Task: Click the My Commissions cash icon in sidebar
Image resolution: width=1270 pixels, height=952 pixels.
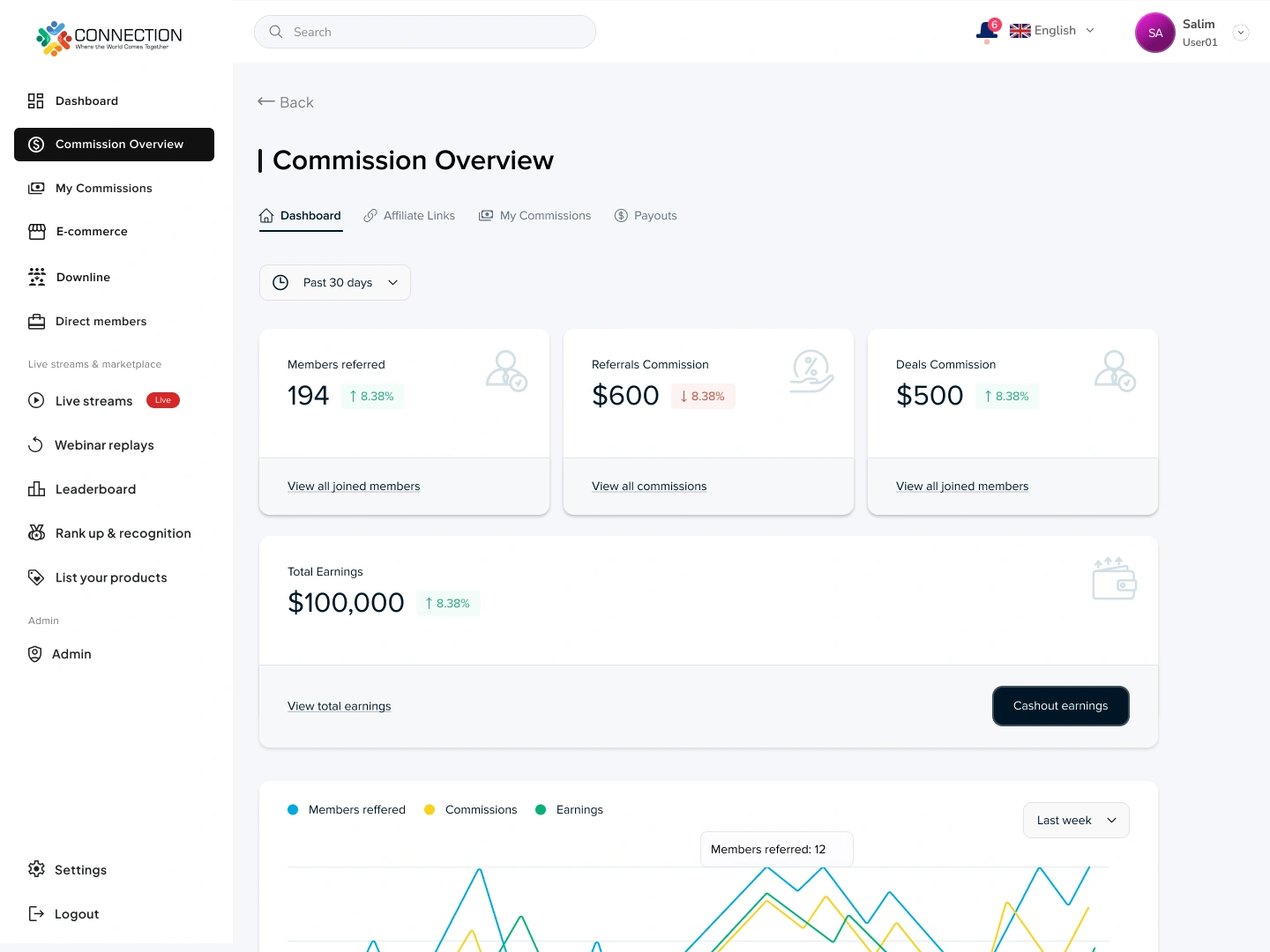Action: [x=36, y=189]
